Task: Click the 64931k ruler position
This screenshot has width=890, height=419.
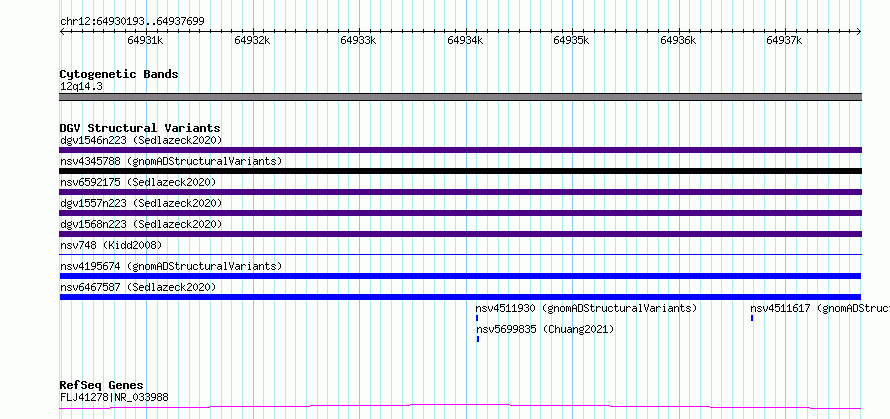Action: click(x=145, y=40)
